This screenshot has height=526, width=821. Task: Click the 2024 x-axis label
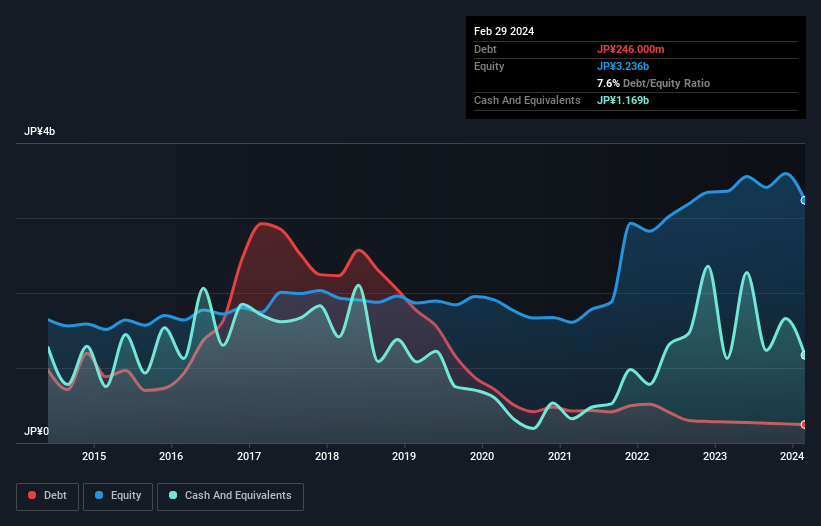[x=792, y=456]
